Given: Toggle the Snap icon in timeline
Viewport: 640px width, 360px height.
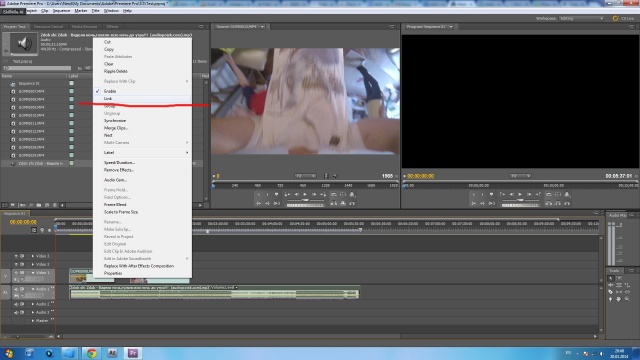Looking at the screenshot, I should pos(34,230).
